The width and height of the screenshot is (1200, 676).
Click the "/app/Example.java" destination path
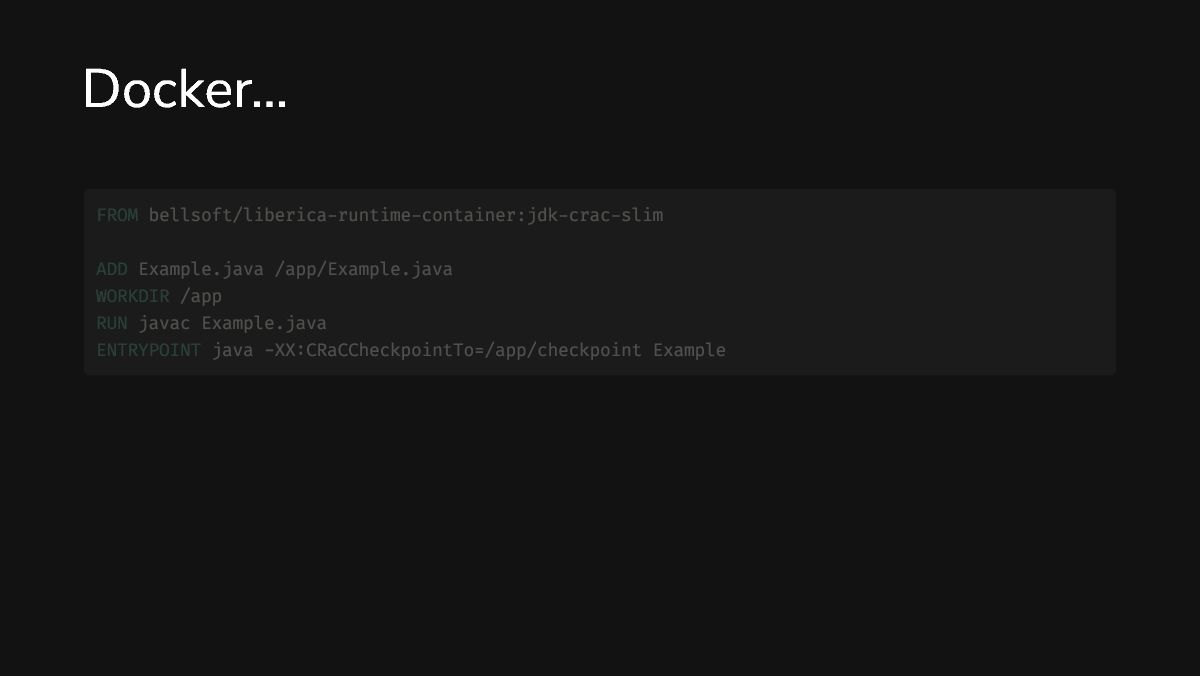click(364, 269)
